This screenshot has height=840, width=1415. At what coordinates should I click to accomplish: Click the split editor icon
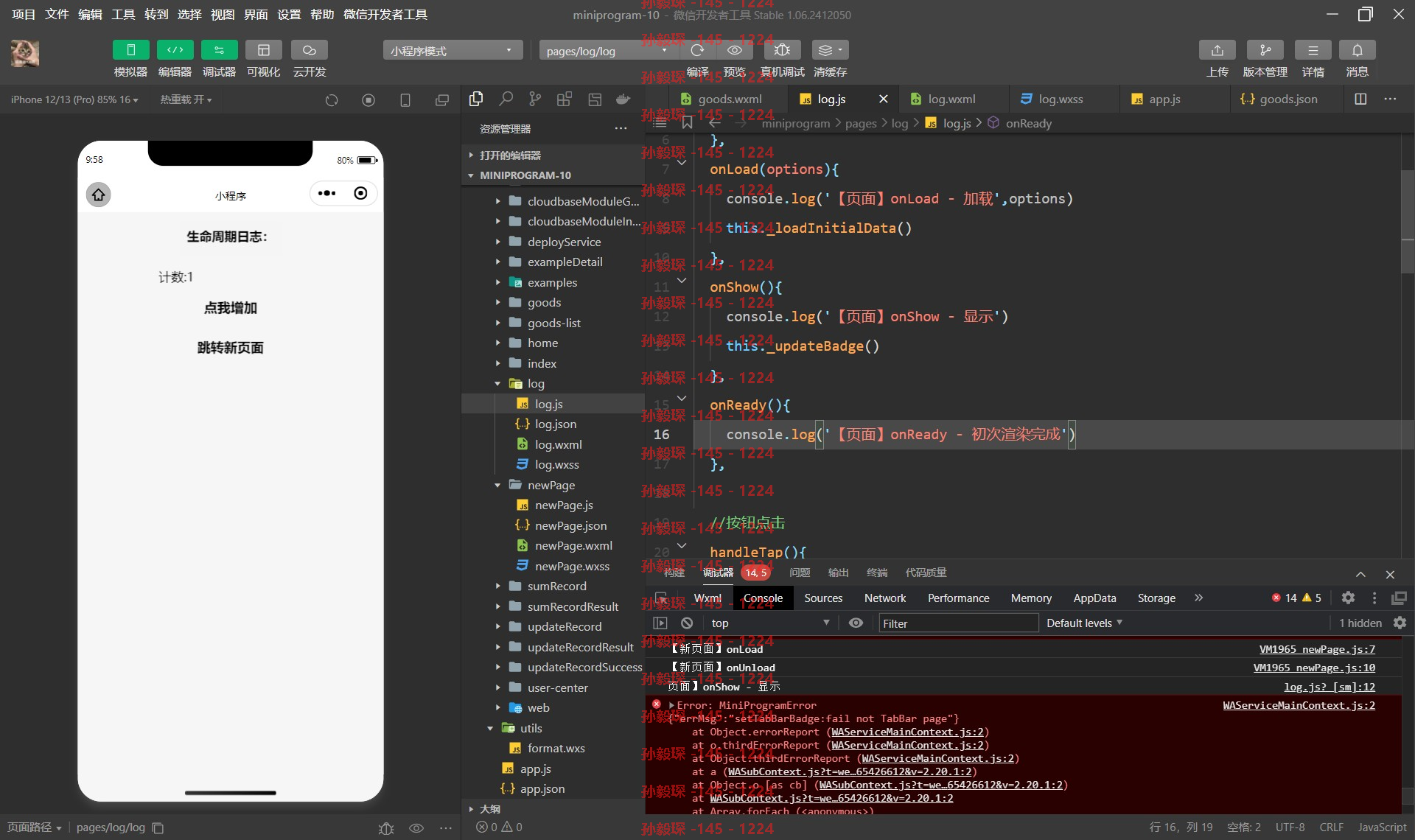coord(1360,99)
